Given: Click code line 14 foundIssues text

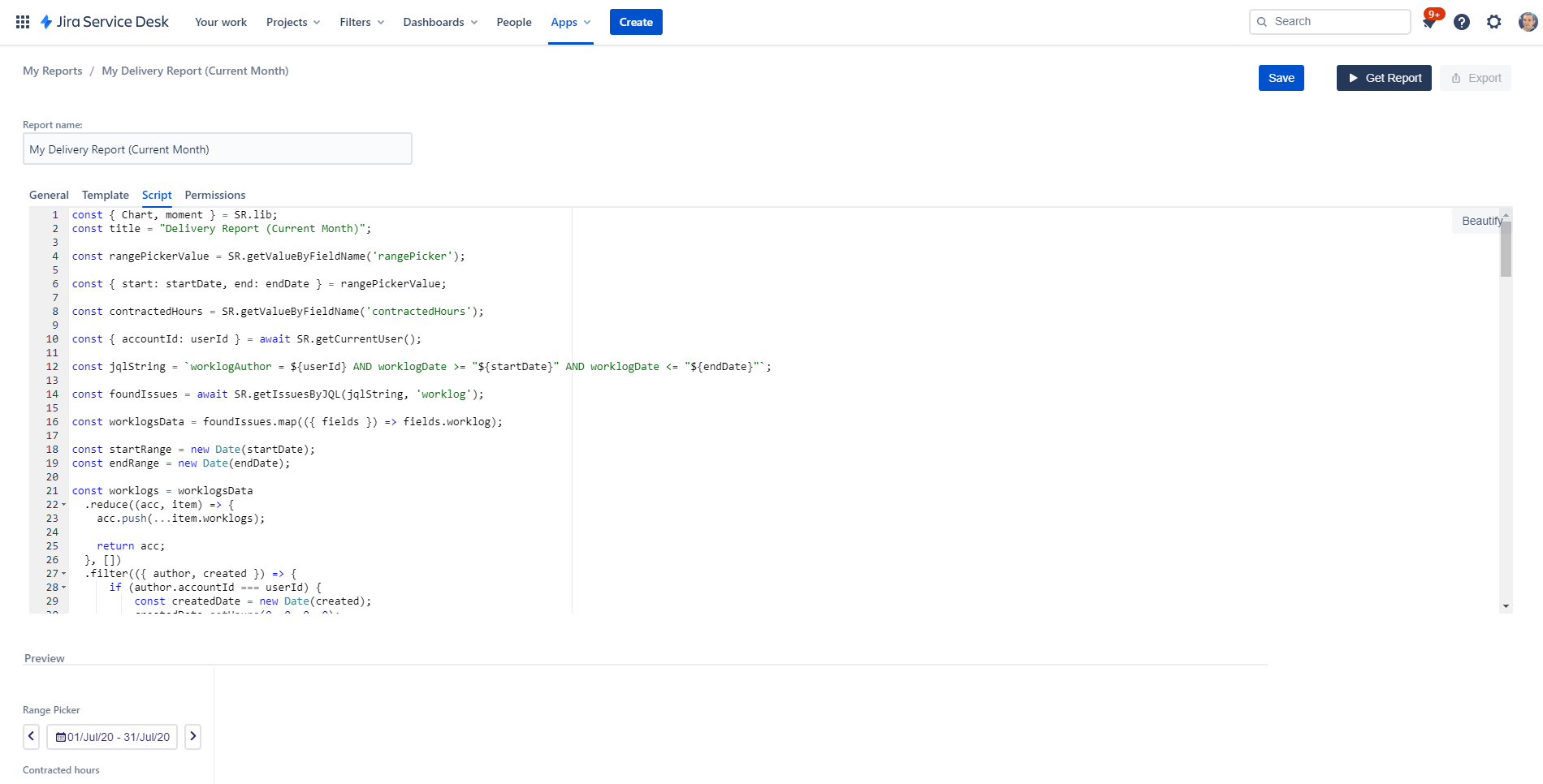Looking at the screenshot, I should [x=278, y=394].
